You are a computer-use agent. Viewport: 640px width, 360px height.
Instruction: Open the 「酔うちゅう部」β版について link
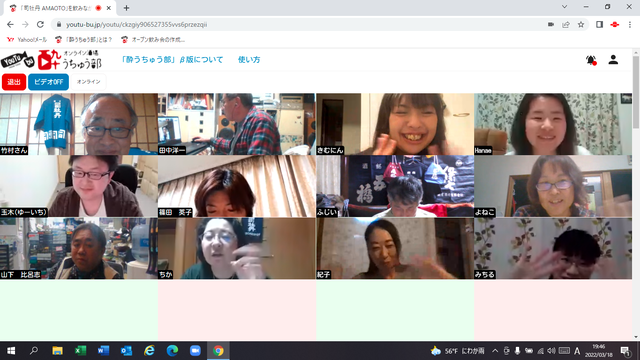coord(172,60)
